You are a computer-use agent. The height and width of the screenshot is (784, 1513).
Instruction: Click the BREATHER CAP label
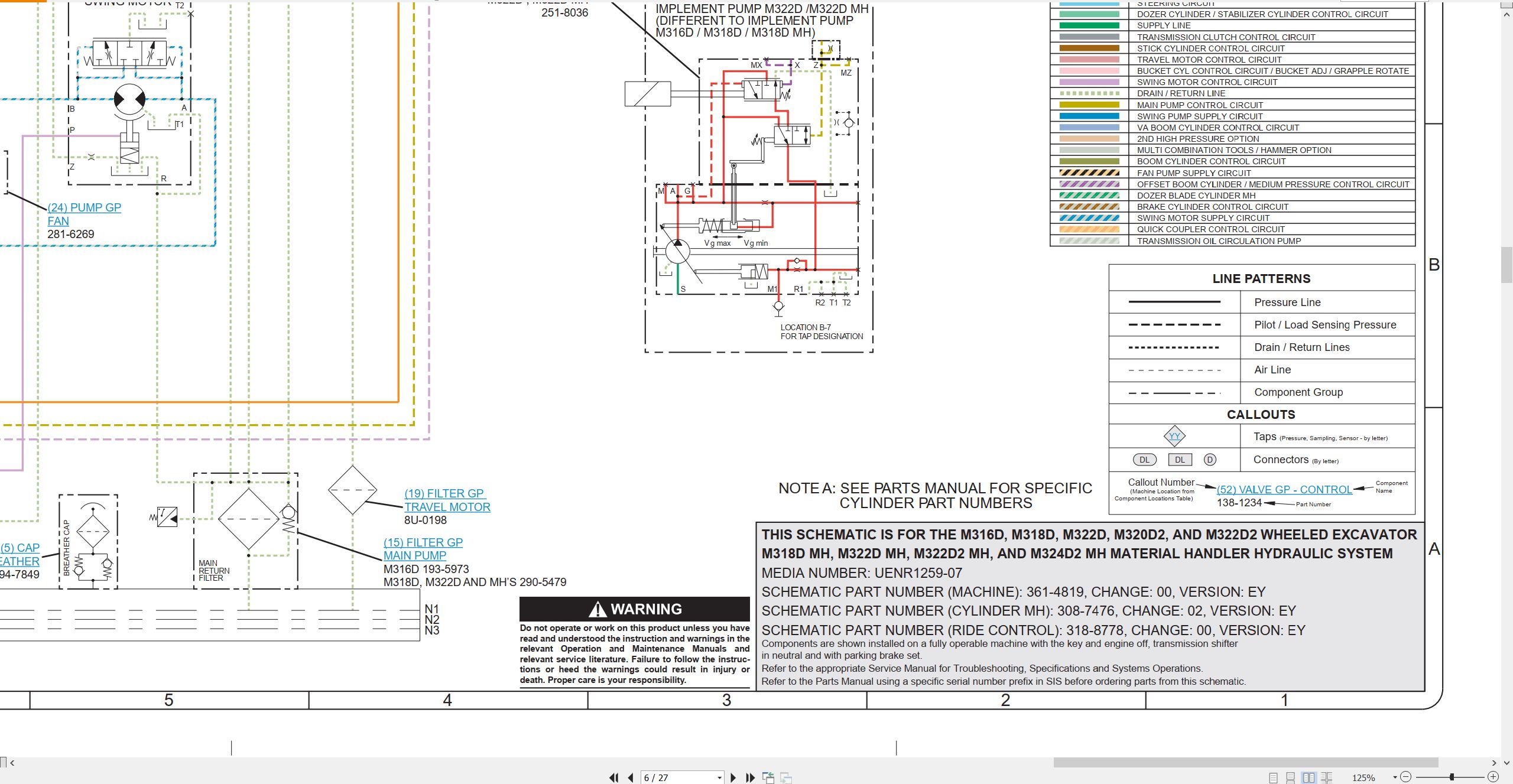66,548
